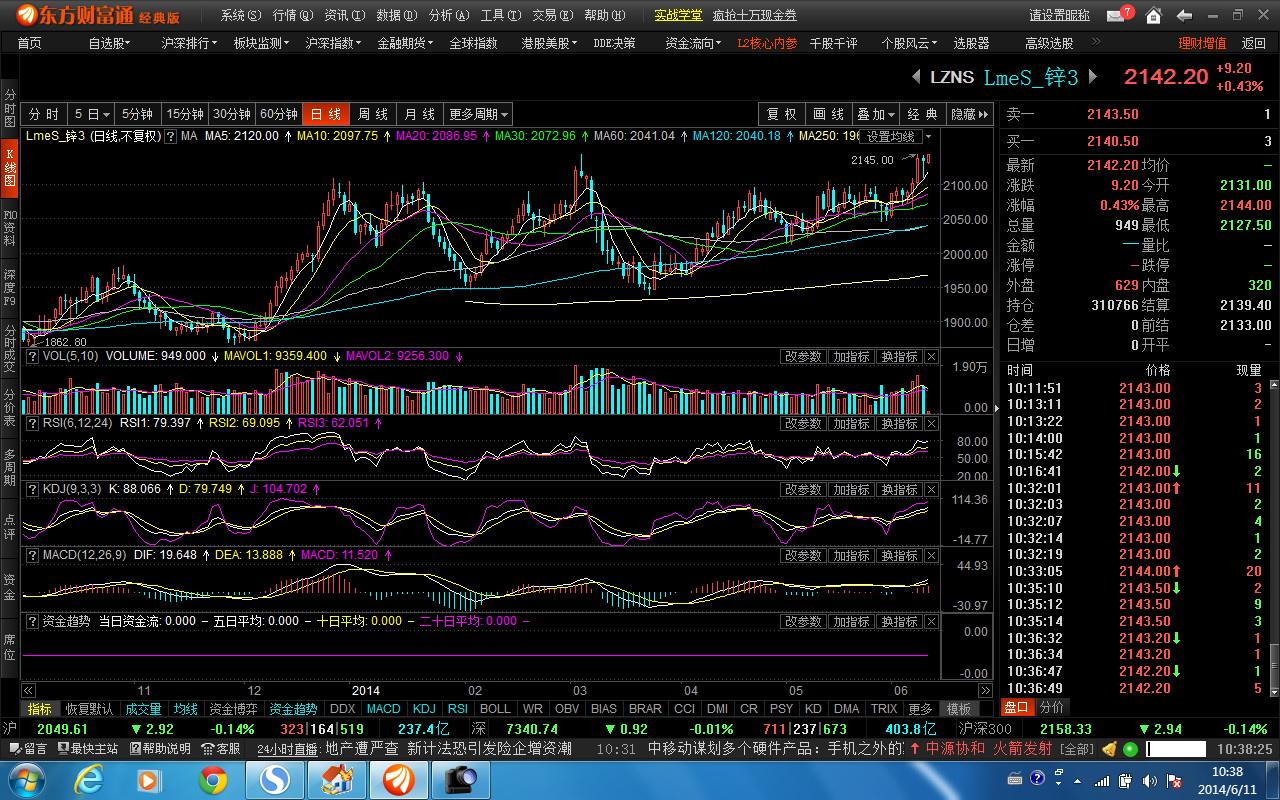Close the MACD indicator panel
Image resolution: width=1280 pixels, height=800 pixels.
tap(931, 556)
